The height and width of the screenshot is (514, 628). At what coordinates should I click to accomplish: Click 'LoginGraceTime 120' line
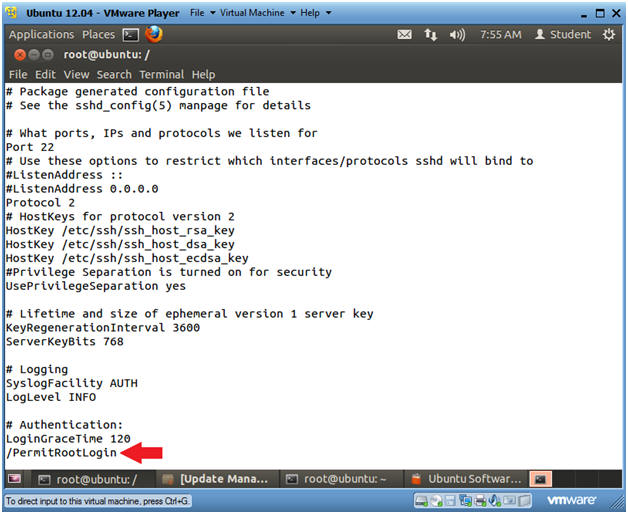pyautogui.click(x=68, y=439)
